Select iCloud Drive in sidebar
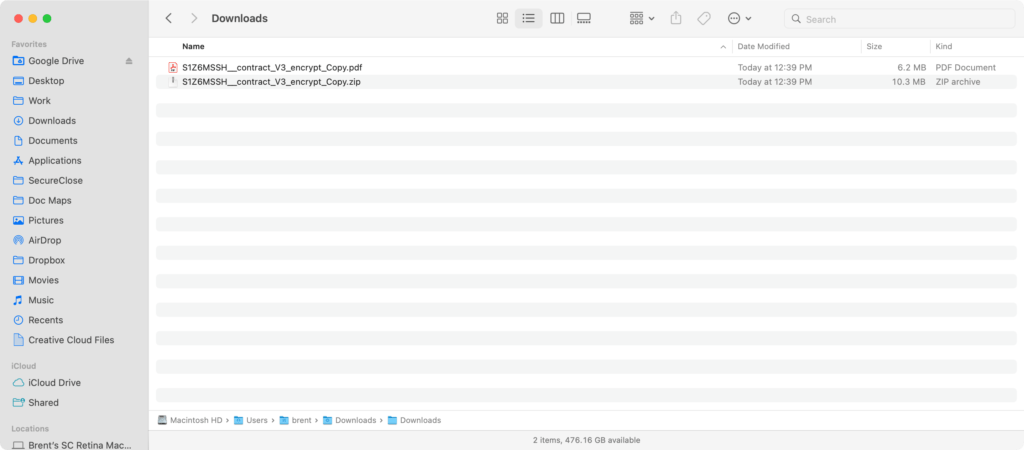Screen dimensions: 1024x450 click(x=54, y=383)
